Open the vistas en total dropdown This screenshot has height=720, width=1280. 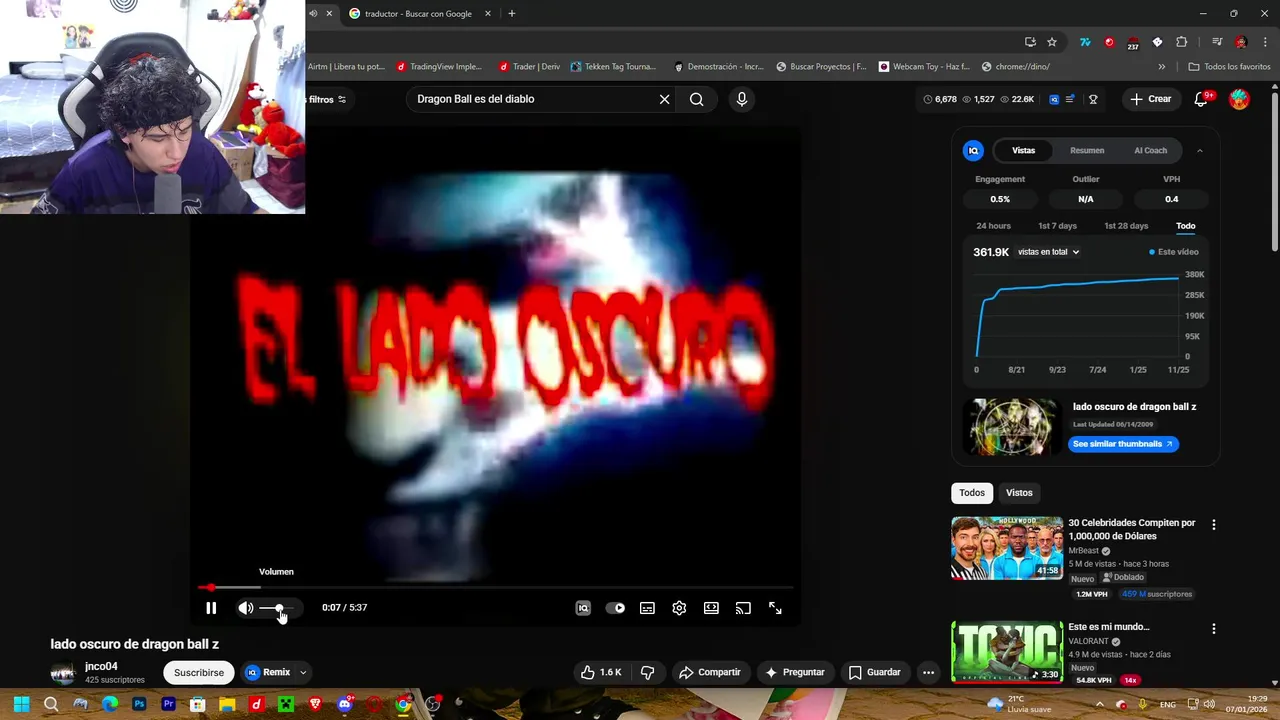(x=1048, y=252)
